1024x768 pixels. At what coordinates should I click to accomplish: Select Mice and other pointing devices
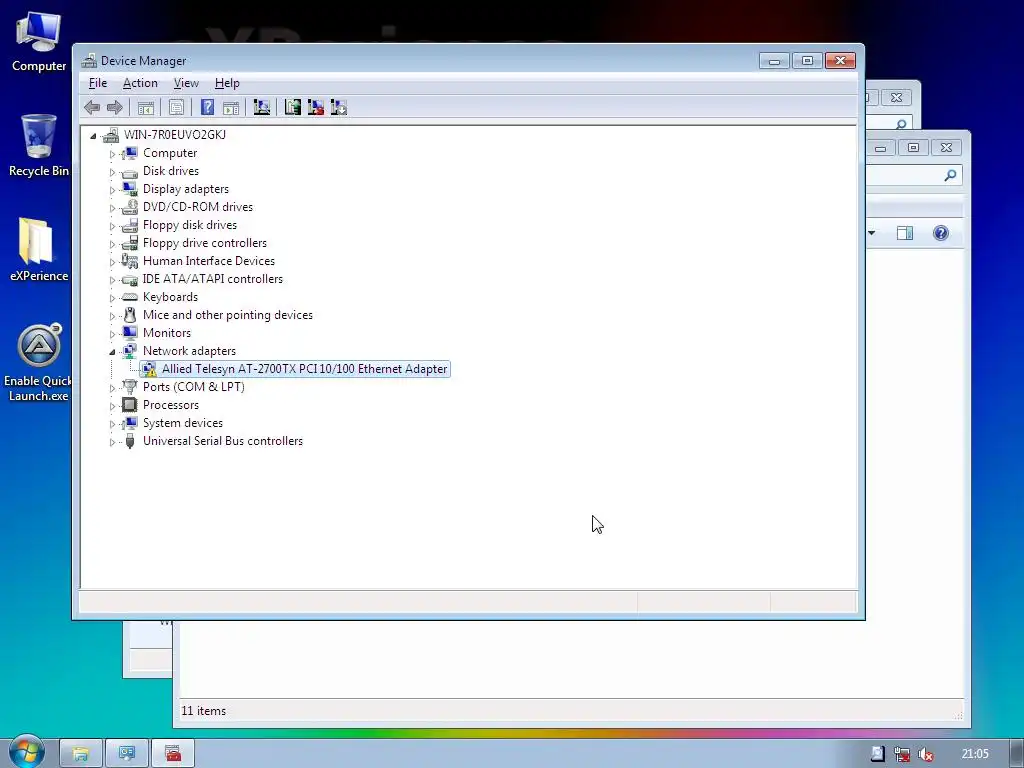[x=228, y=315]
